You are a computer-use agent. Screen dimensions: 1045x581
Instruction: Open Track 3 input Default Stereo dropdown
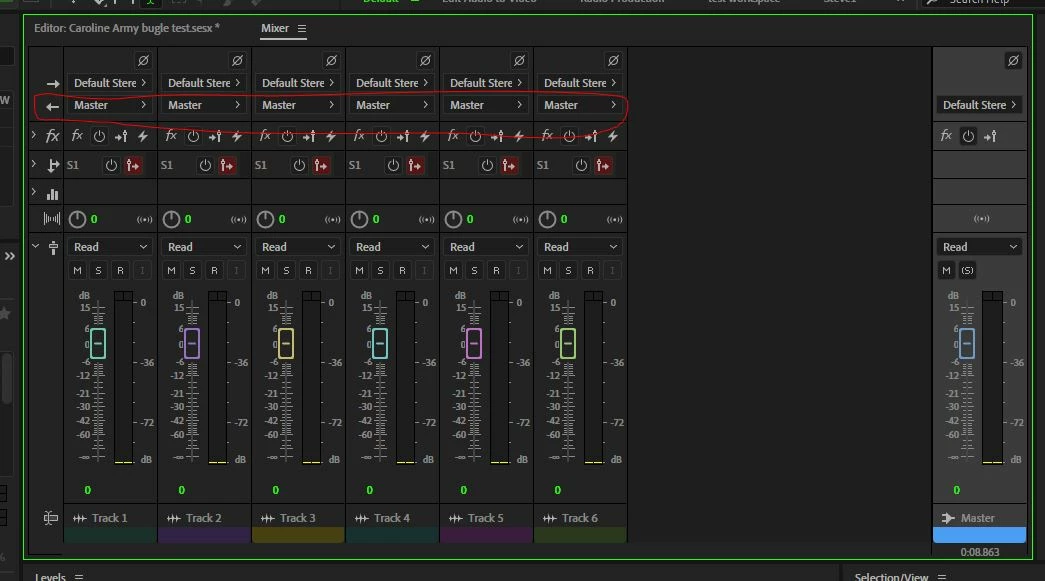[298, 83]
